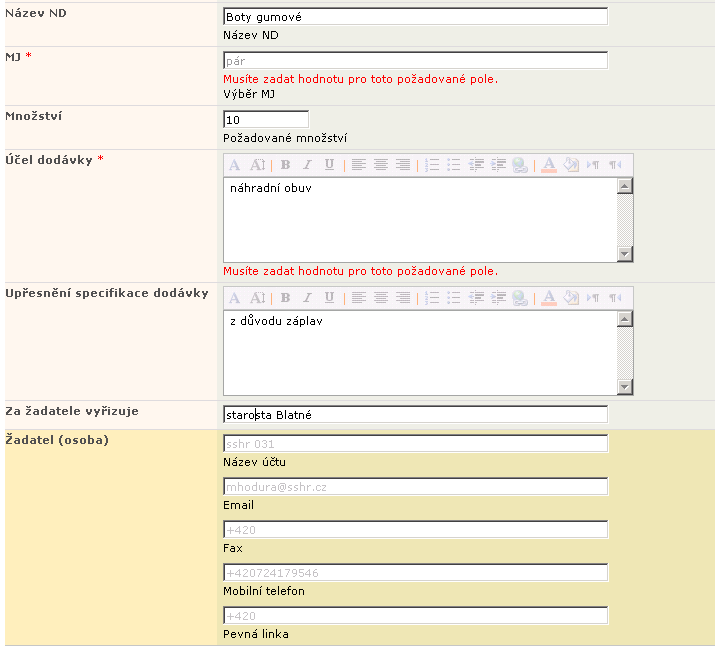The height and width of the screenshot is (649, 717).
Task: Center text in Upřesnění specifikace editor
Action: tap(381, 298)
